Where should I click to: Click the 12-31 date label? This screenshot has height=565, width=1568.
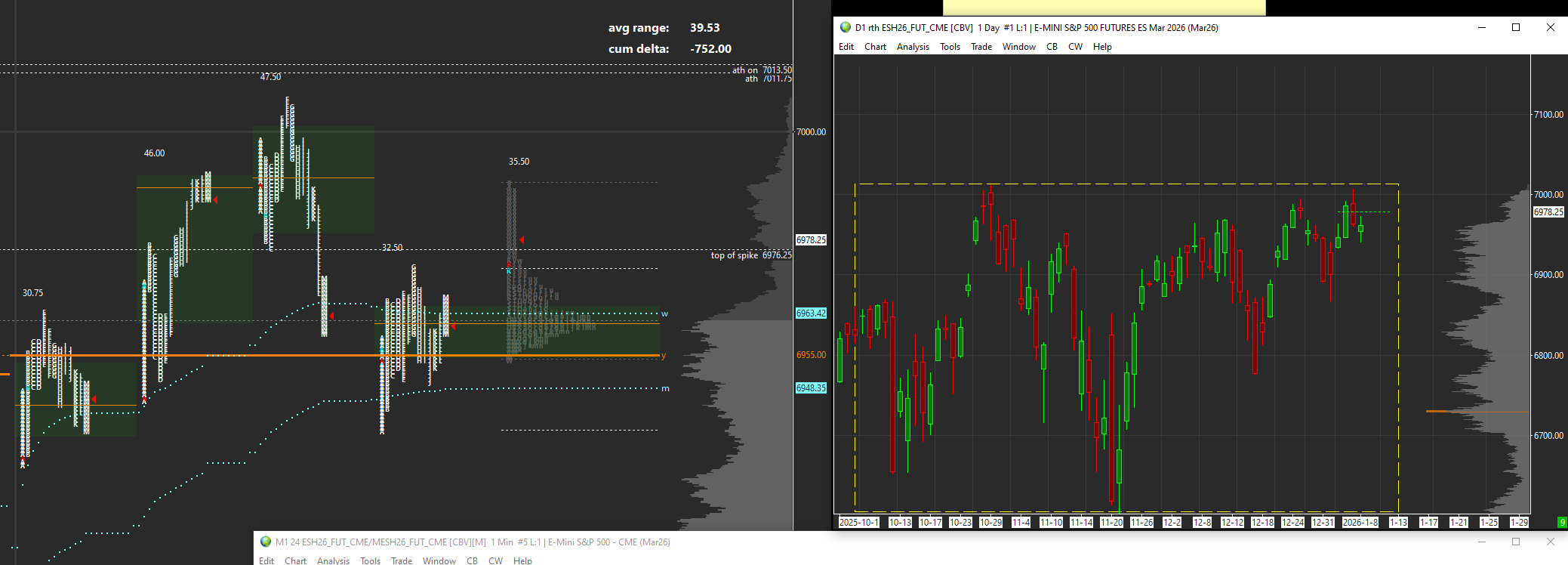1323,522
